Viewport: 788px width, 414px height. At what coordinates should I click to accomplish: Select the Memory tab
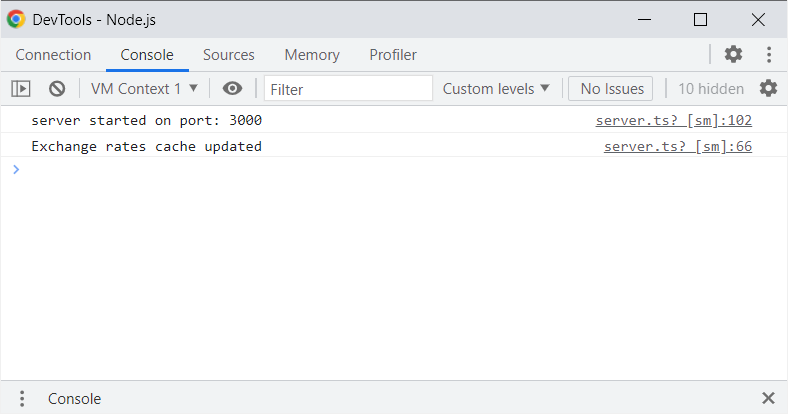tap(312, 55)
